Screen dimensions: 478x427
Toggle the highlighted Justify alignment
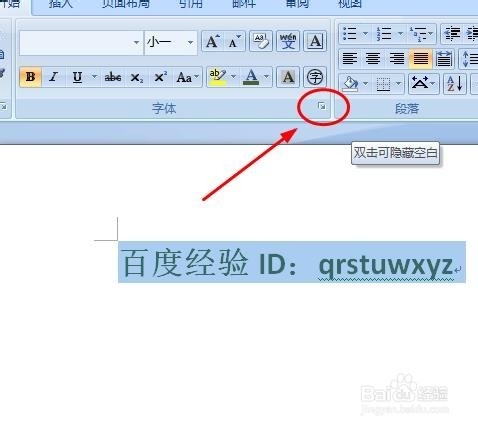pyautogui.click(x=420, y=59)
